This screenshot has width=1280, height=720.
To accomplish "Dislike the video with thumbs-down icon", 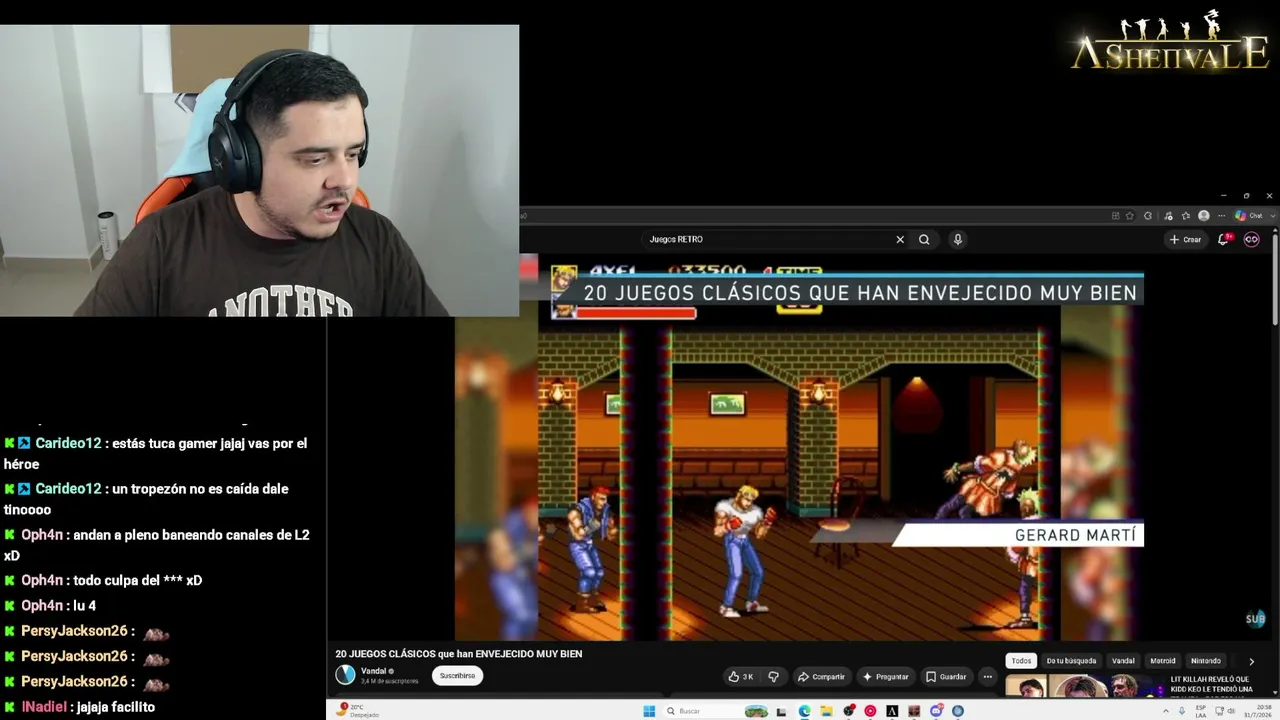I will pyautogui.click(x=773, y=677).
